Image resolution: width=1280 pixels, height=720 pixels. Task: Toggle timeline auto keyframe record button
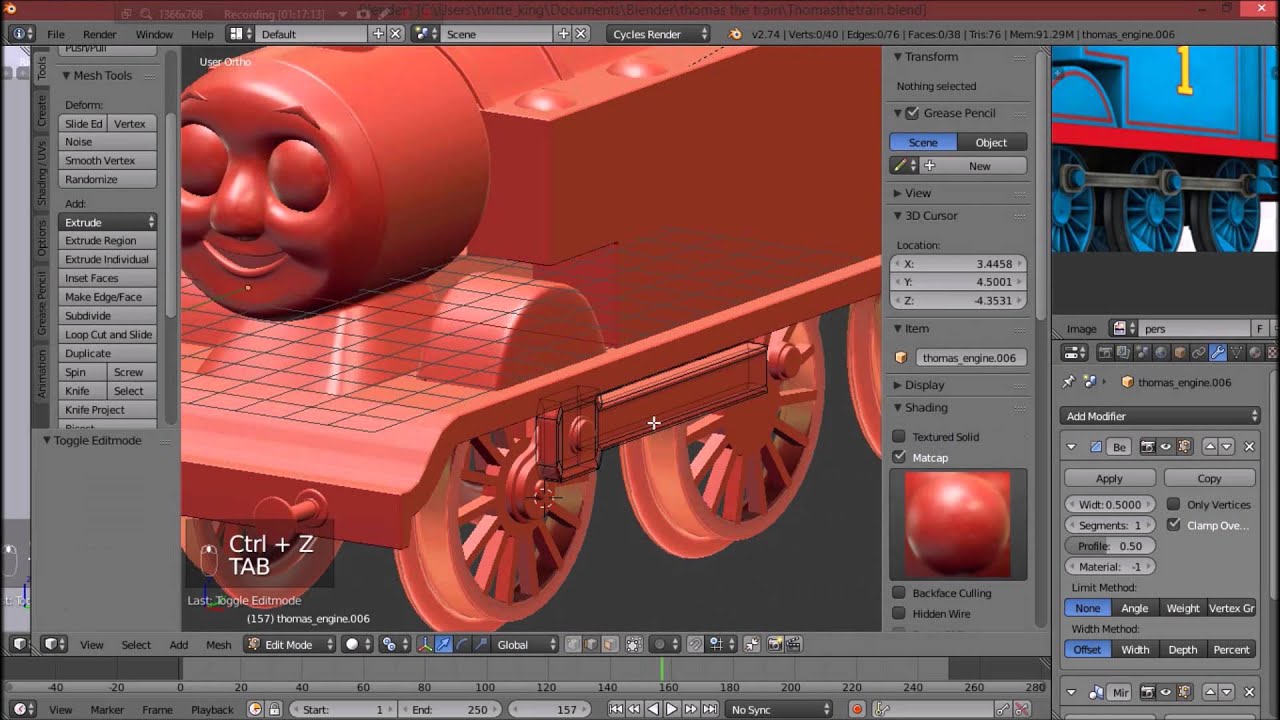(857, 709)
